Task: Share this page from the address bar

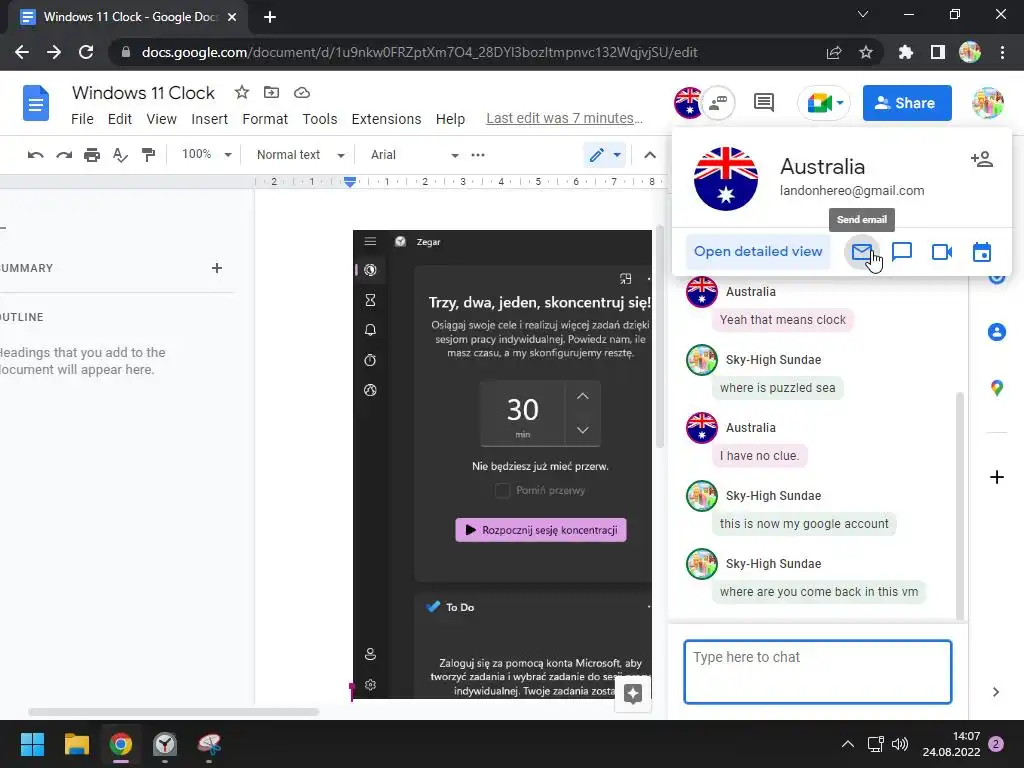Action: (x=834, y=52)
